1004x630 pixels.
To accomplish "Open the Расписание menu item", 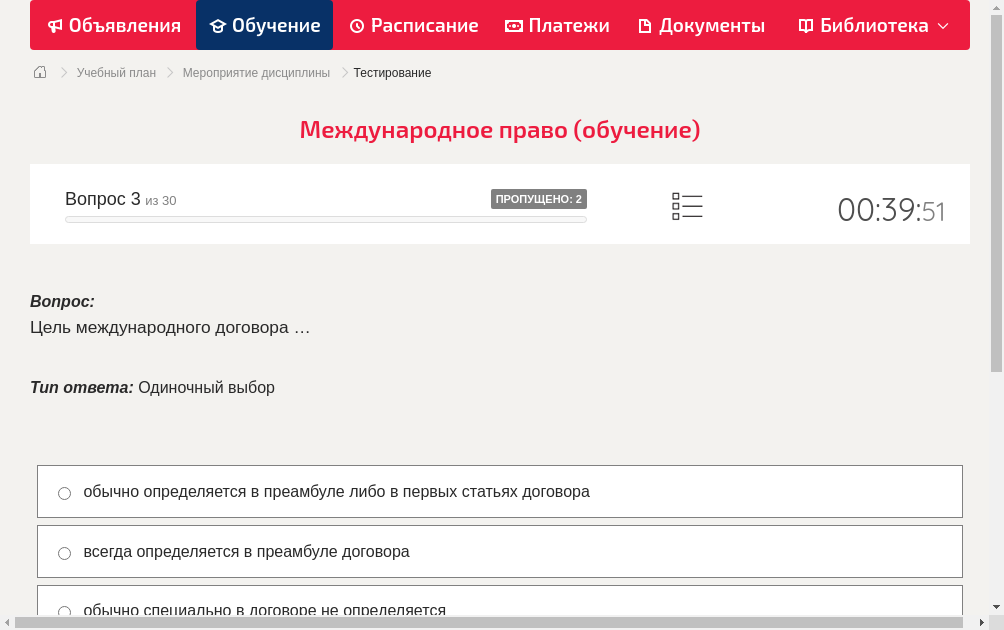I will coord(413,25).
